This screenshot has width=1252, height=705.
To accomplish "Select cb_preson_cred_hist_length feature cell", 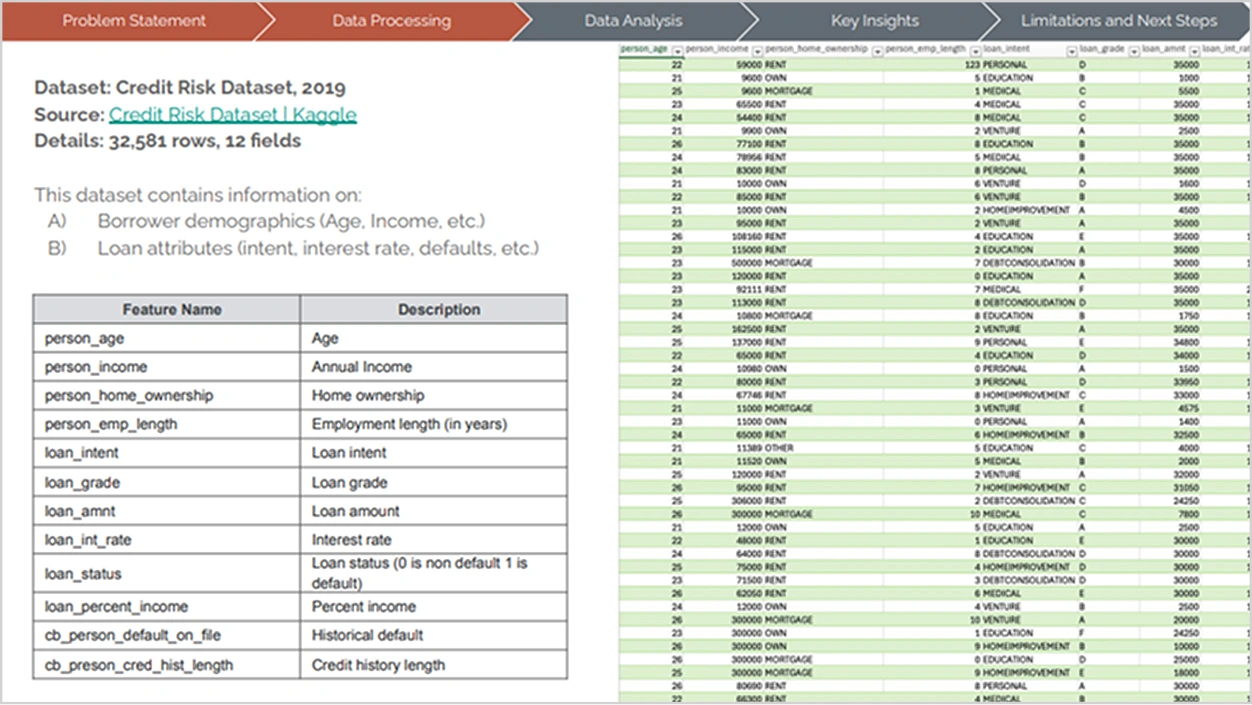I will tap(167, 665).
